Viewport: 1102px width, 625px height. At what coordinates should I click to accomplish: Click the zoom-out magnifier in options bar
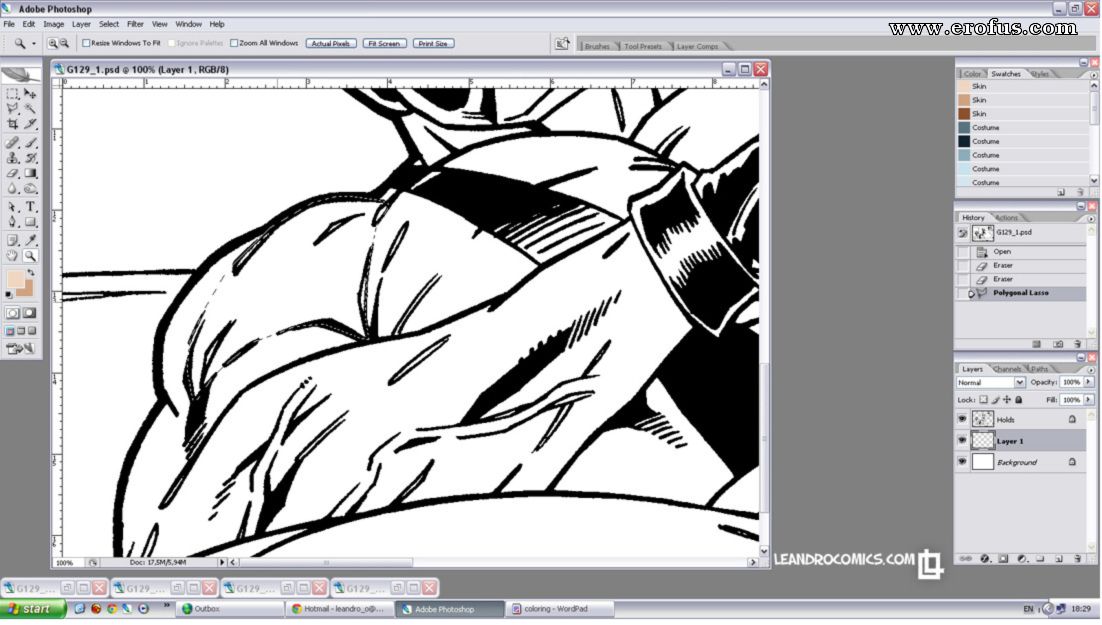click(x=64, y=44)
